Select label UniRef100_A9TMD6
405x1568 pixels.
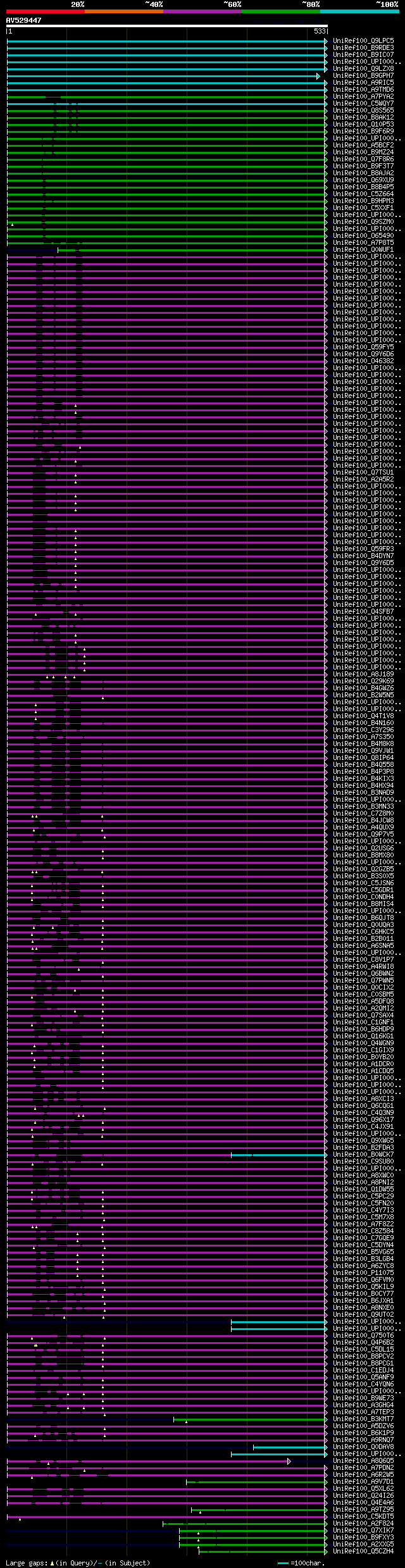(x=363, y=89)
